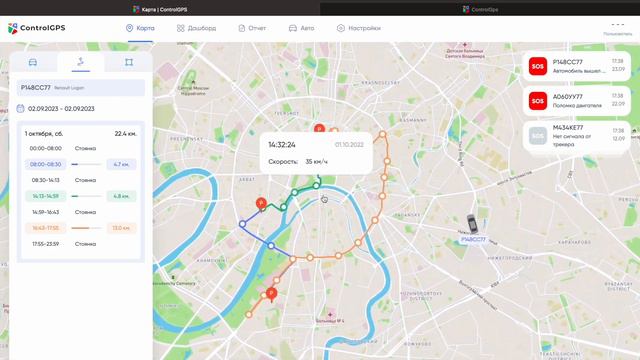Open the Дашборд navigation tab

[x=196, y=28]
